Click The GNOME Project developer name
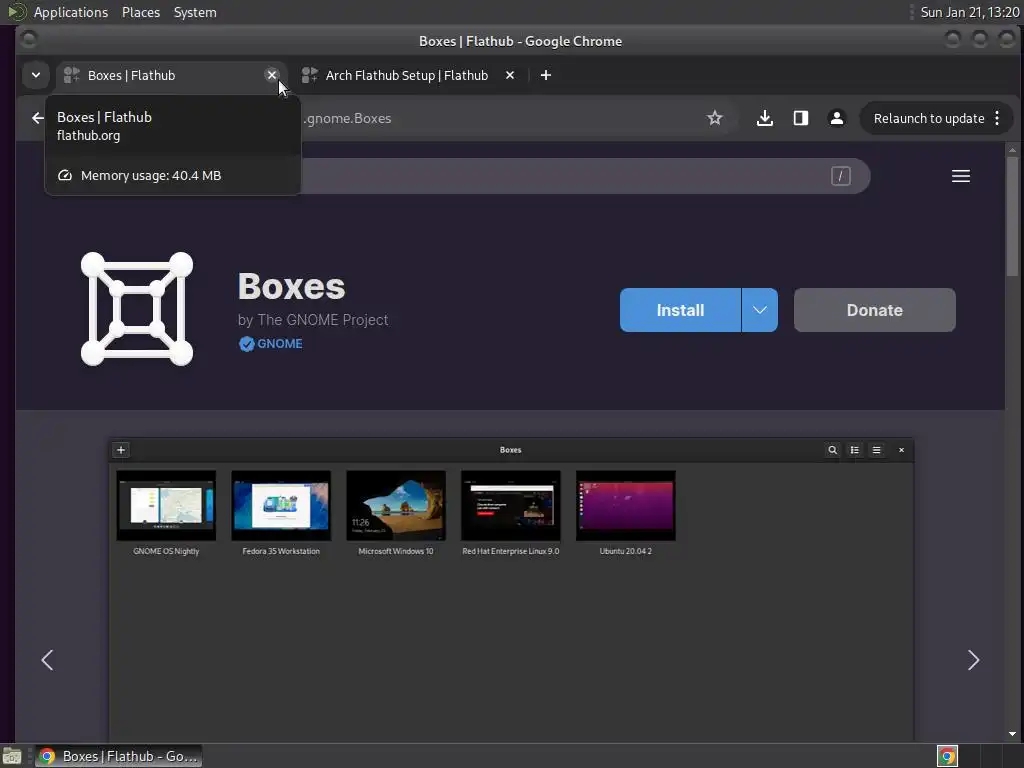This screenshot has width=1024, height=768. point(323,320)
